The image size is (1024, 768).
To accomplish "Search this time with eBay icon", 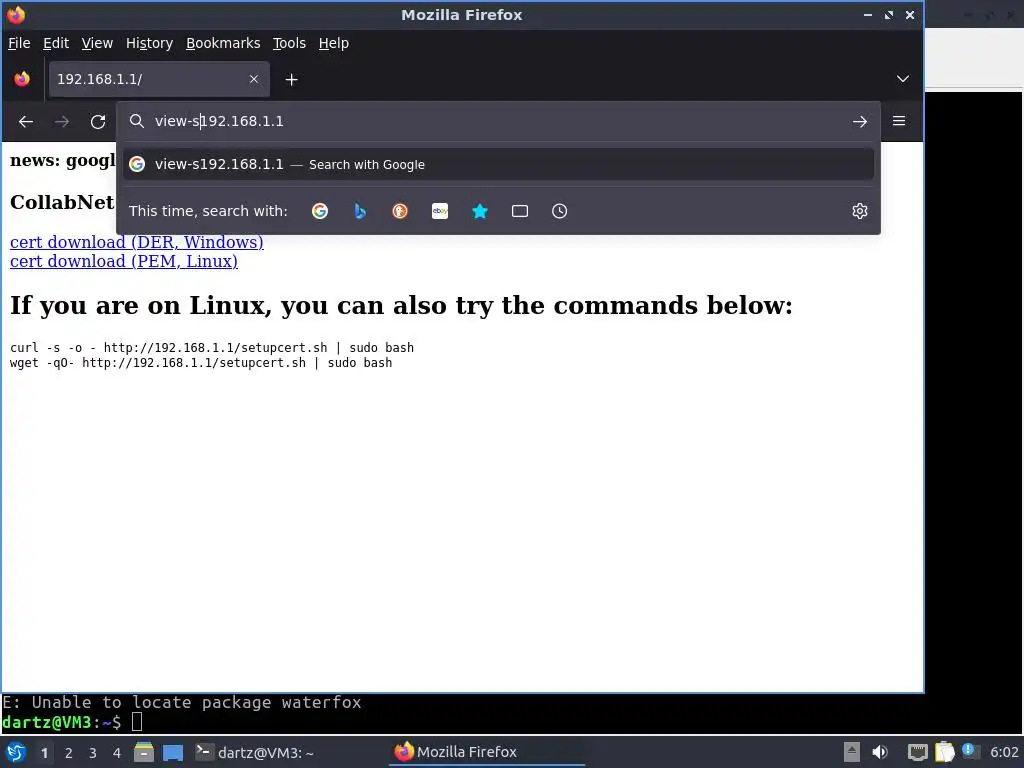I will click(440, 211).
